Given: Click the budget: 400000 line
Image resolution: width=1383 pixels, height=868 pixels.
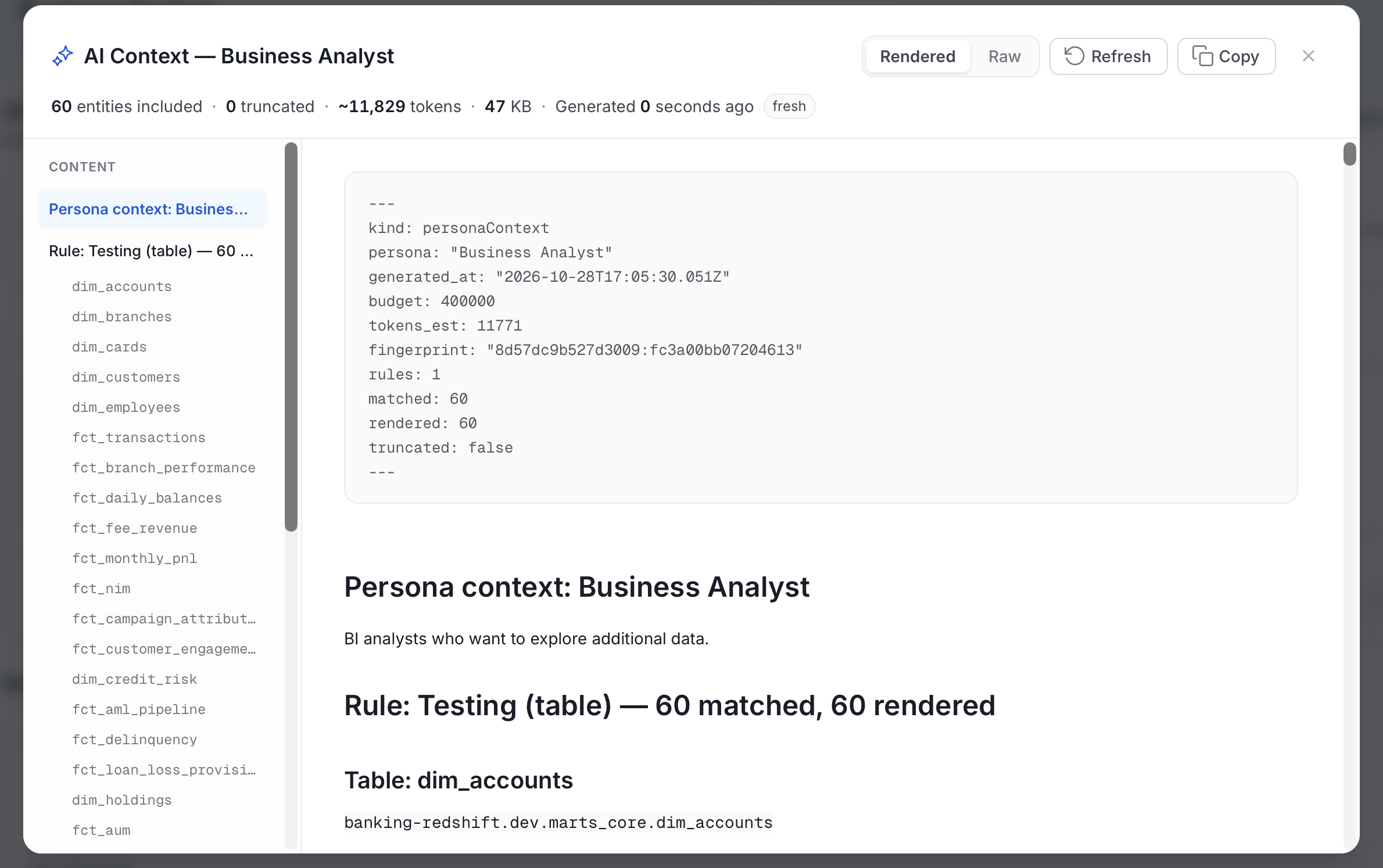Looking at the screenshot, I should tap(431, 301).
